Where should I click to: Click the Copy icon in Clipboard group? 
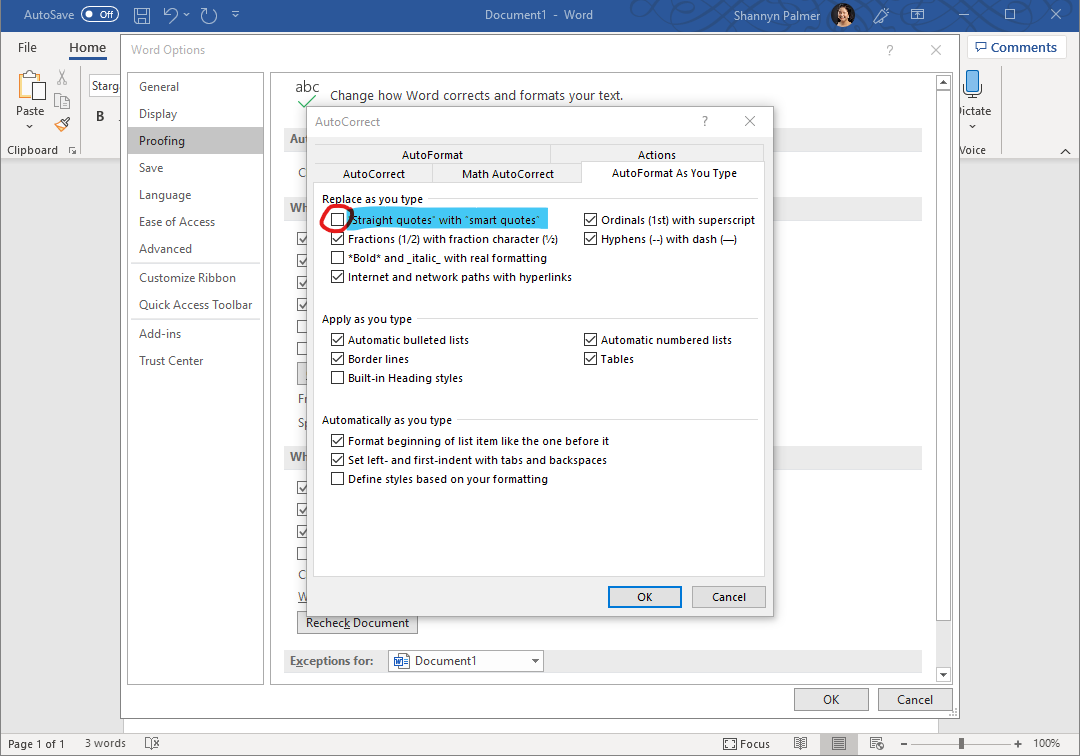pos(62,101)
